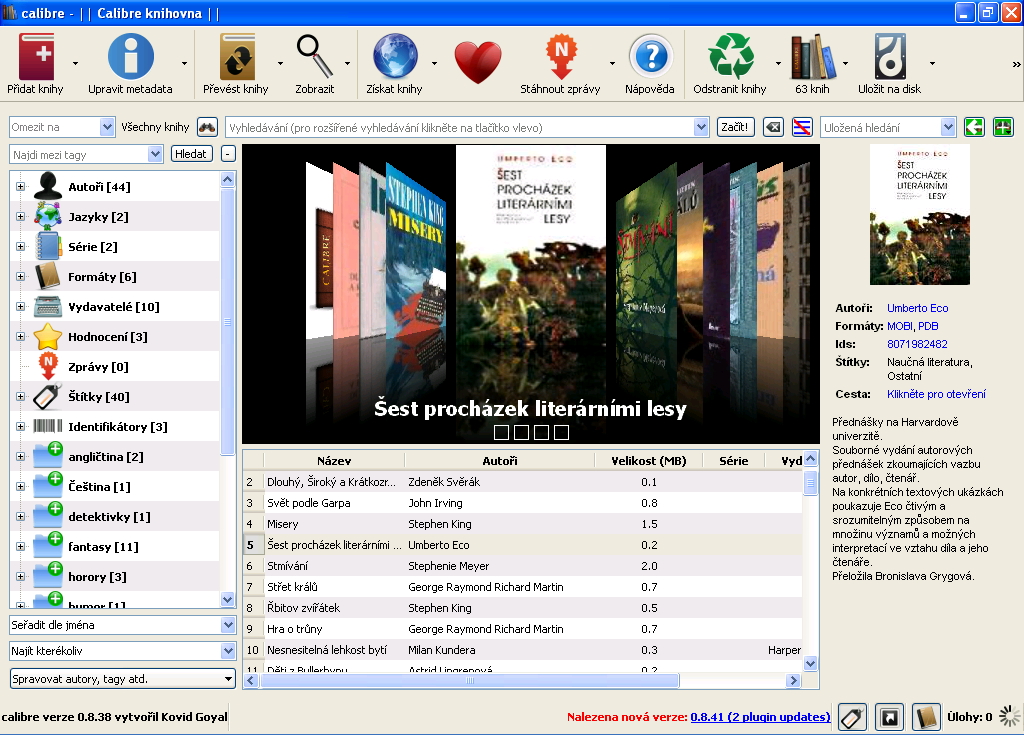1024x735 pixels.
Task: Toggle cover browser button in status bar
Action: click(x=888, y=716)
